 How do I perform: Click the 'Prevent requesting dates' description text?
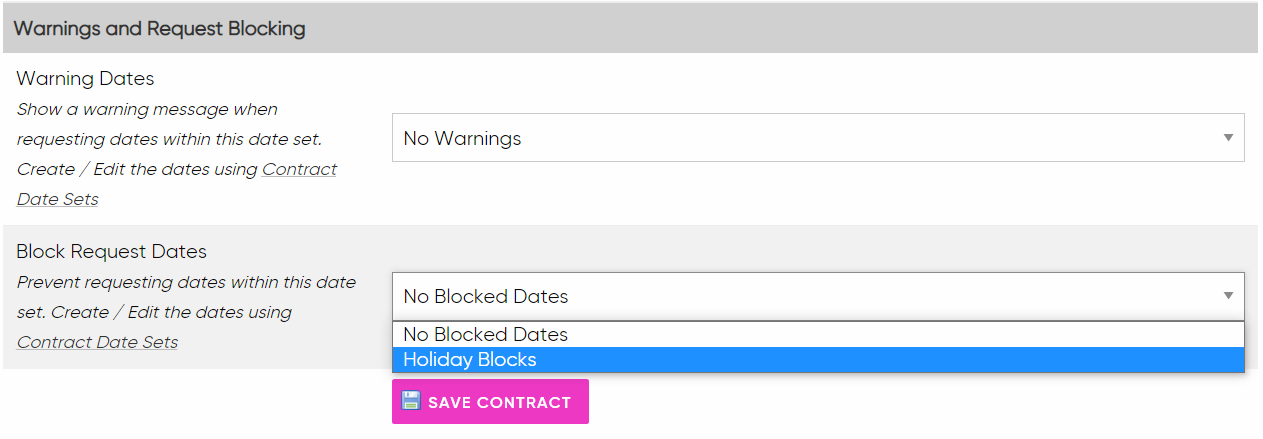pos(186,282)
